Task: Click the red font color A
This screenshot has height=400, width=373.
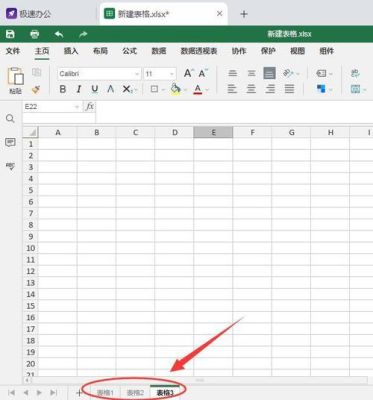Action: (198, 89)
